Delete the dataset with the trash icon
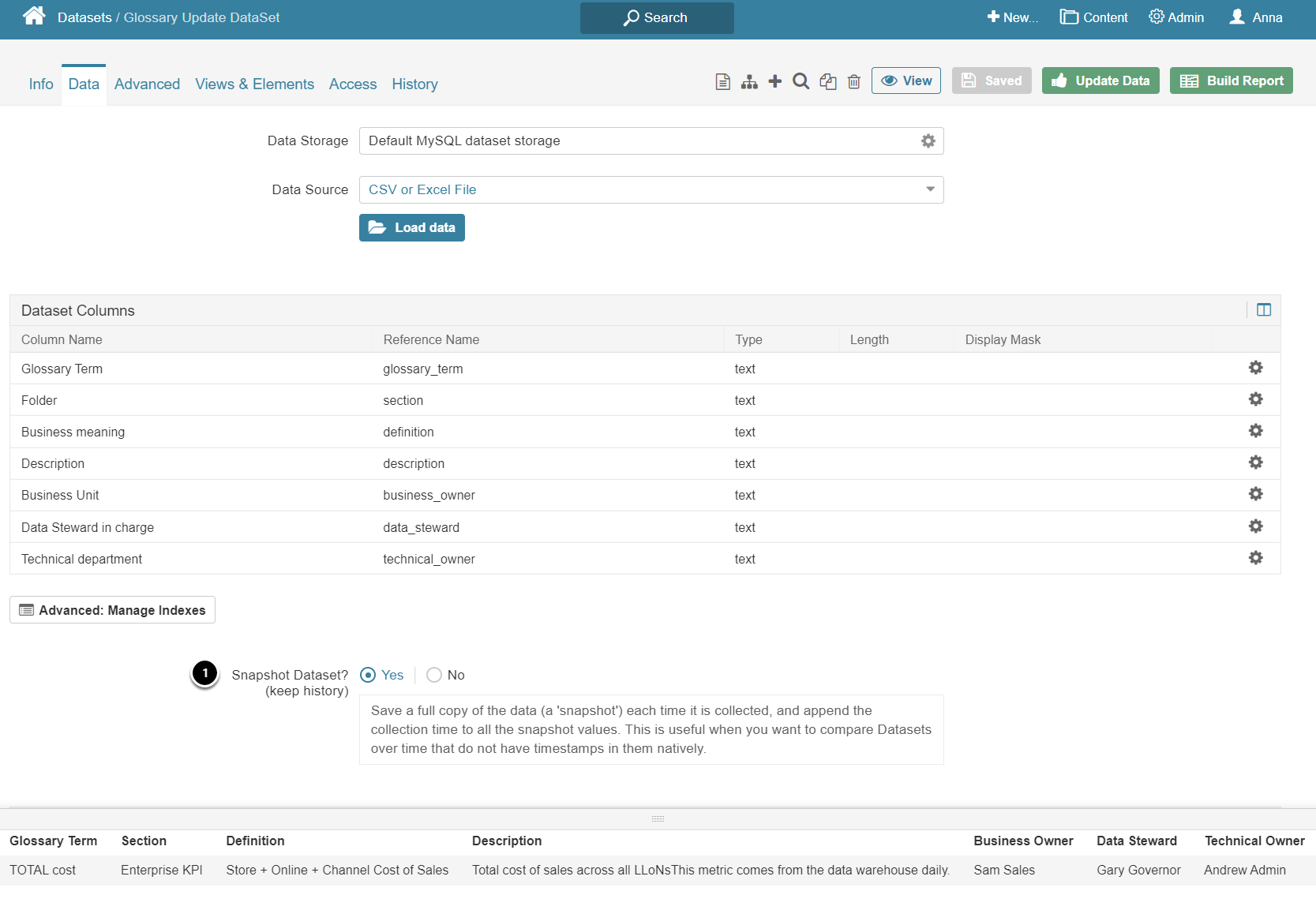 (853, 81)
